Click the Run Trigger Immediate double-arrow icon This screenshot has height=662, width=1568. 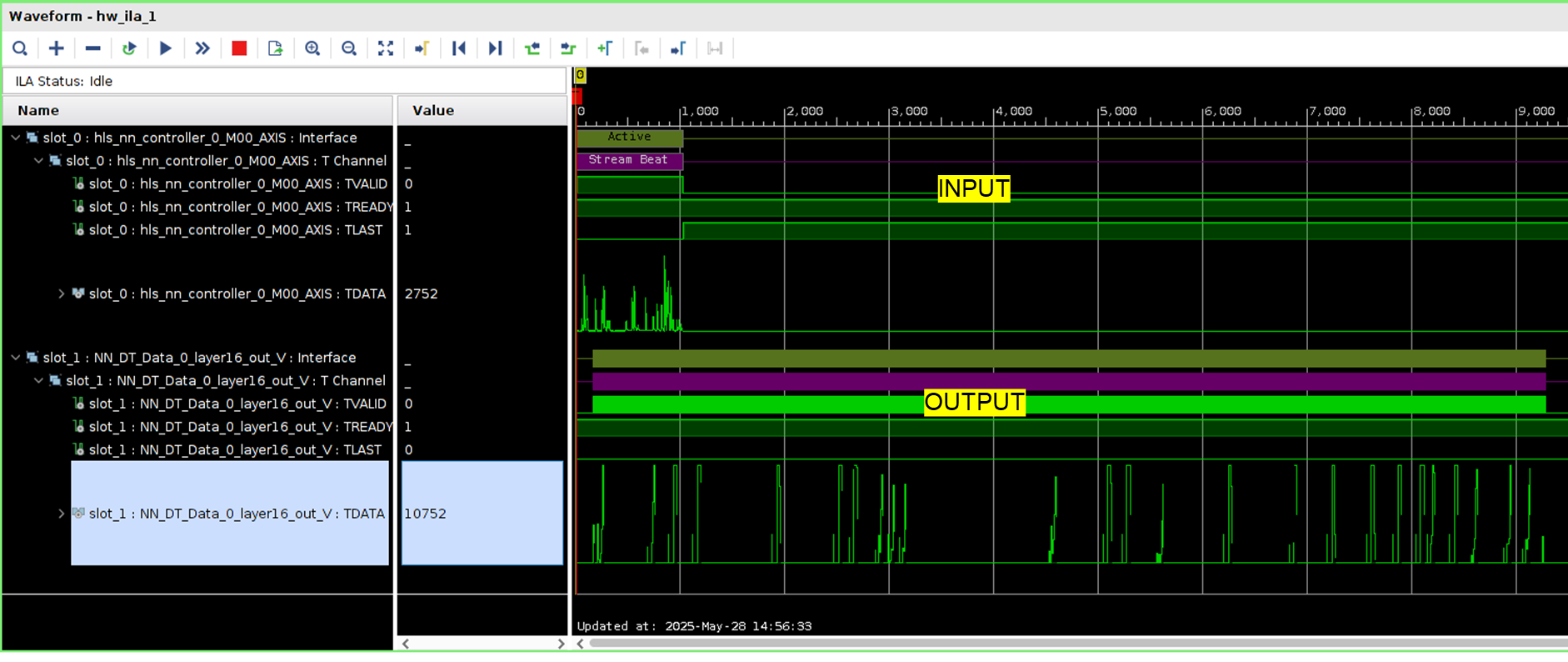202,48
